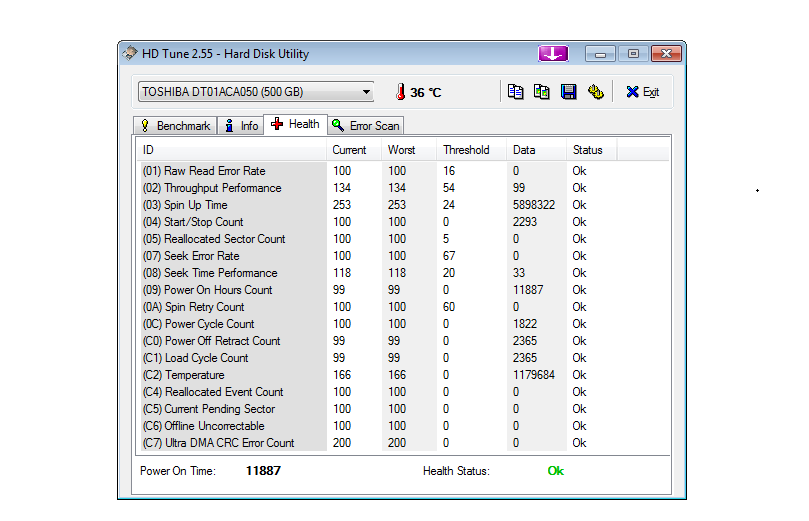Select the (C4) Reallocated Event Count row
The width and height of the screenshot is (809, 521).
coord(379,392)
